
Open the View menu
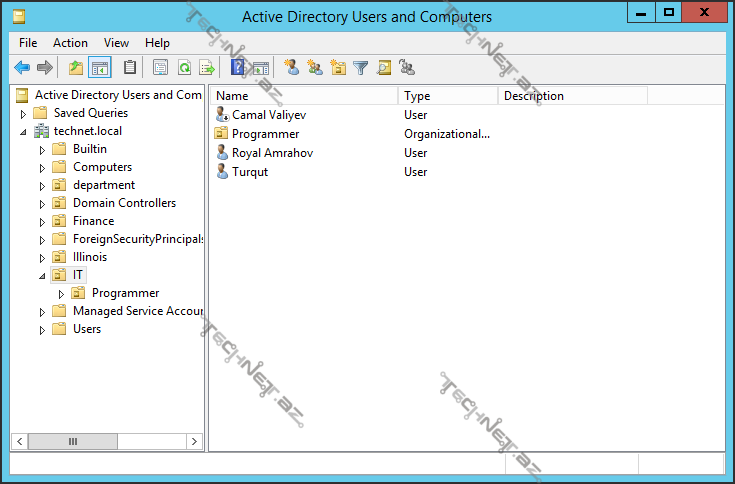tap(116, 43)
